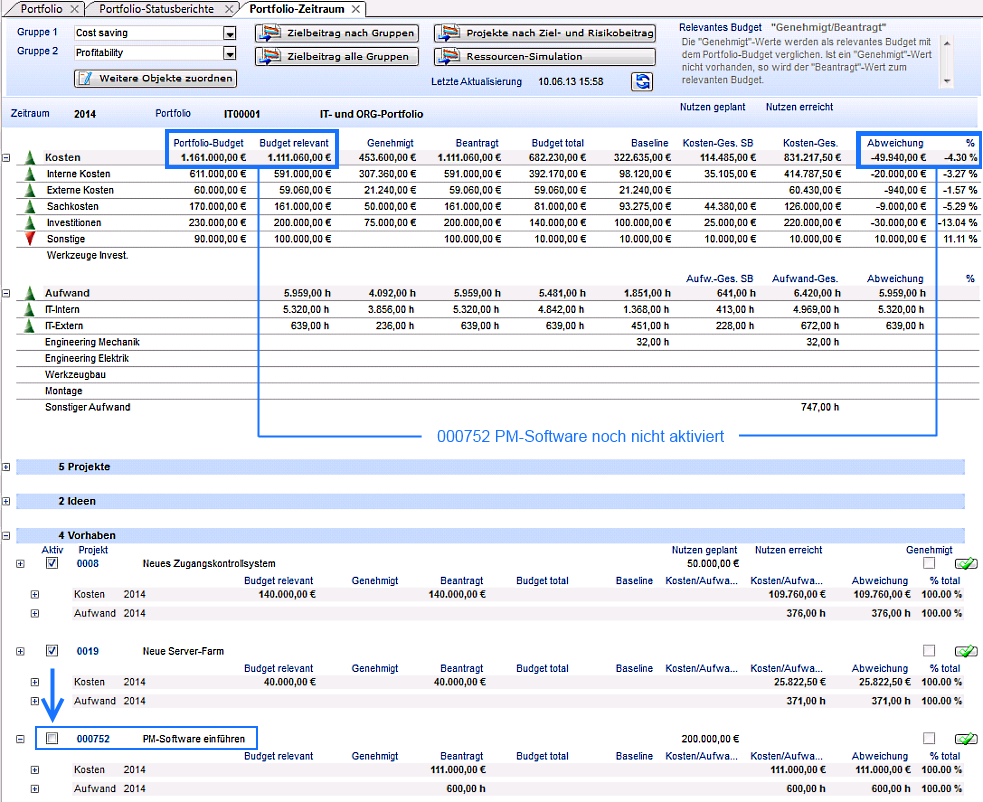The height and width of the screenshot is (802, 983).
Task: Expand the 2 Ideen section
Action: click(x=7, y=501)
